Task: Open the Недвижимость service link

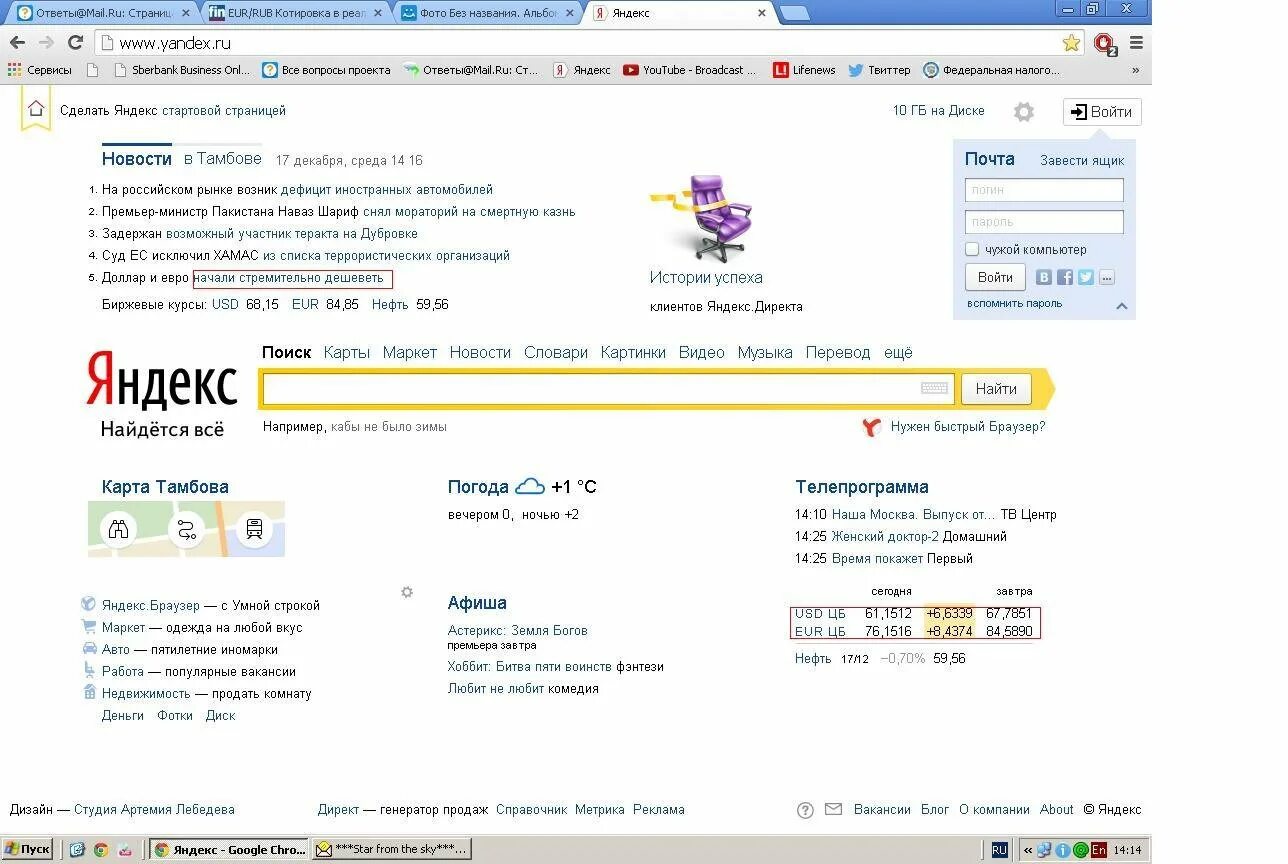Action: 146,694
